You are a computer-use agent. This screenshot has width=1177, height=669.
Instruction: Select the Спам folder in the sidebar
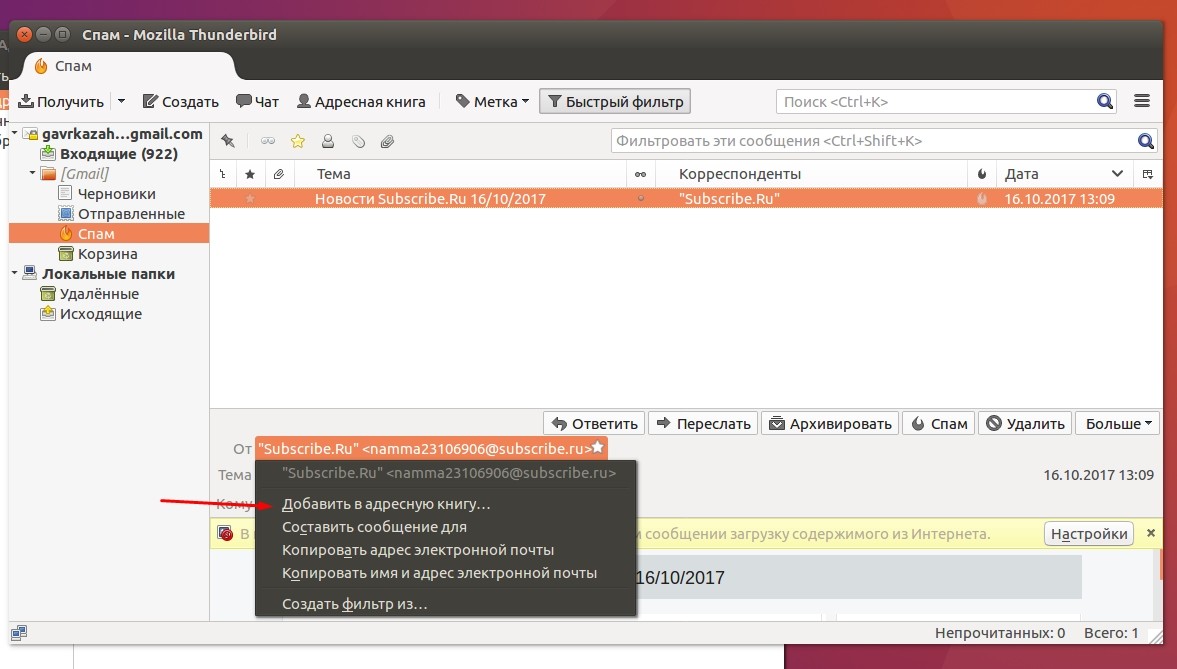point(109,234)
